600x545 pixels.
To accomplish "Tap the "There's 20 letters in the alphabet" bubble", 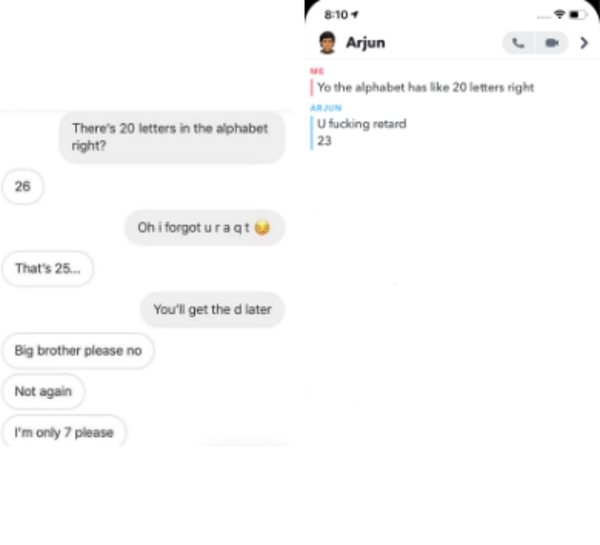I will pyautogui.click(x=171, y=137).
